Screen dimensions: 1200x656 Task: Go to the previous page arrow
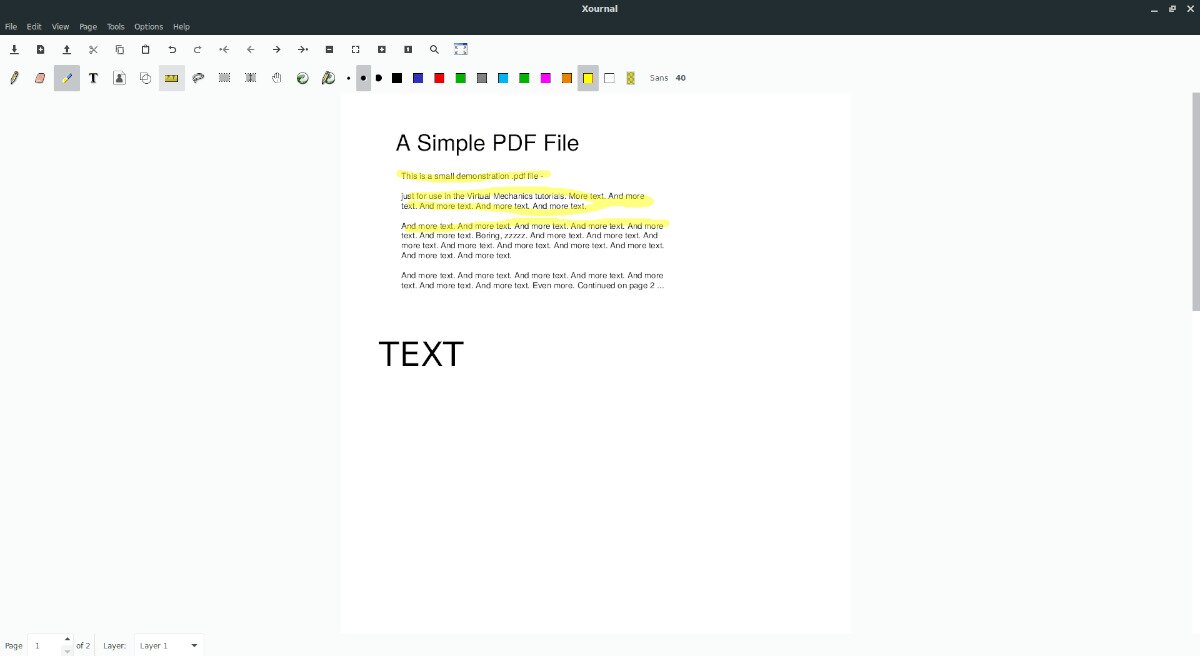250,49
